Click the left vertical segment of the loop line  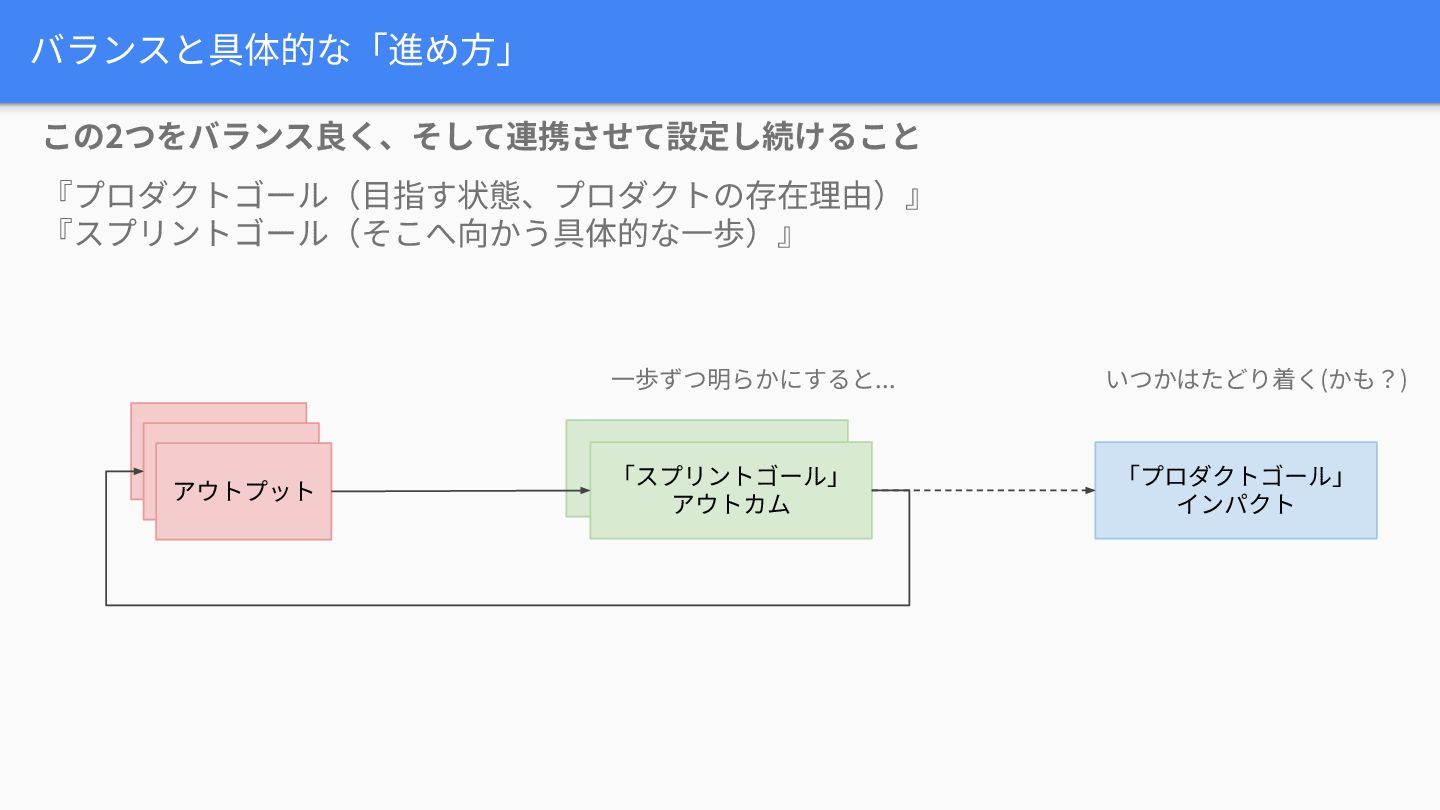click(x=106, y=540)
